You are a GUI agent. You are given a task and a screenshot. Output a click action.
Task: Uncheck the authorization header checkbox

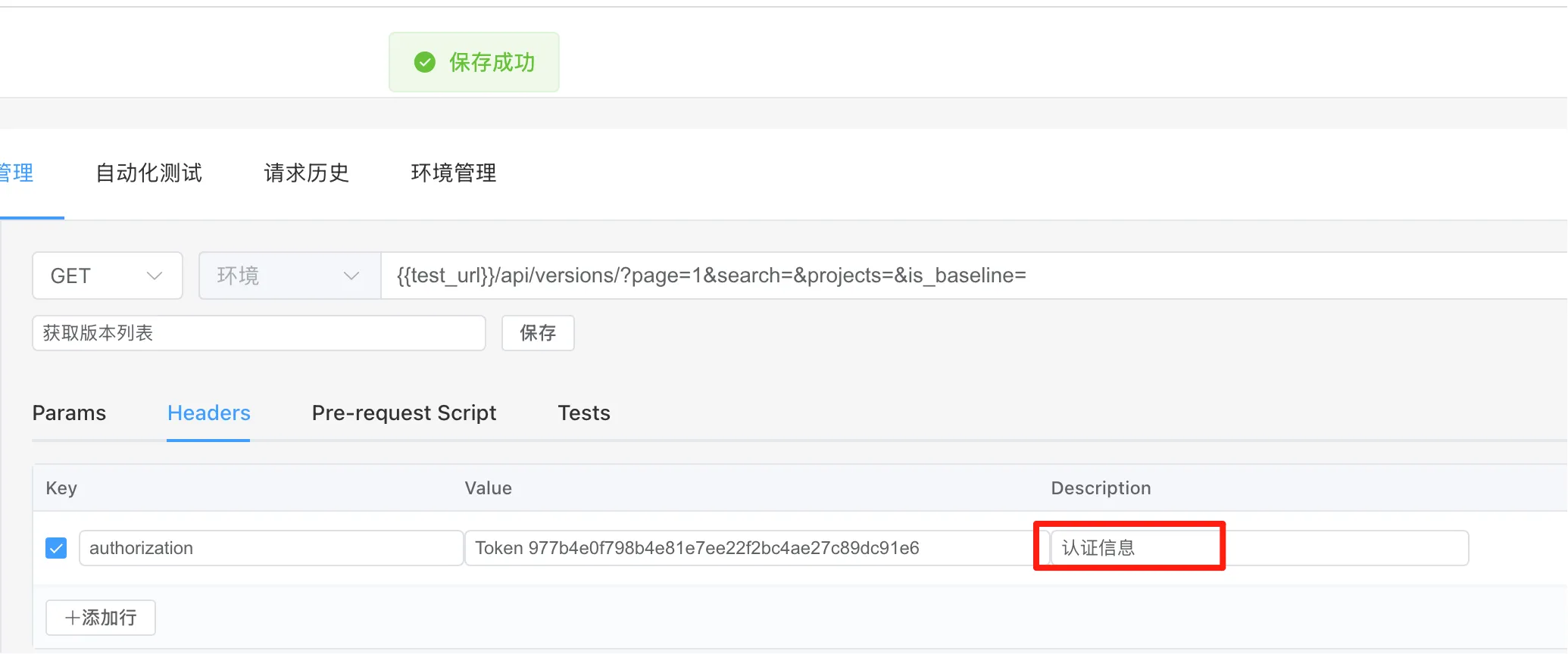coord(56,548)
